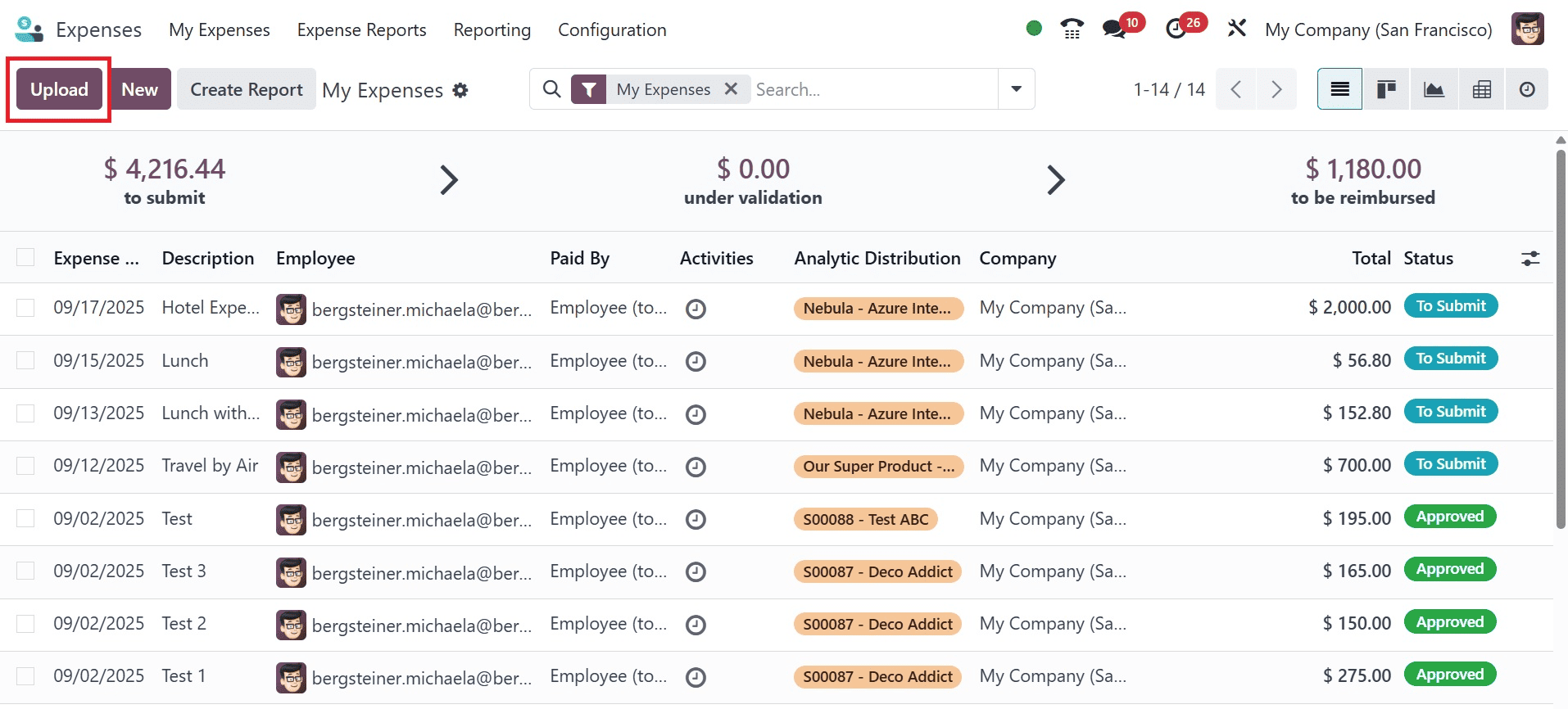Click the New expense button
1568x709 pixels.
click(139, 89)
